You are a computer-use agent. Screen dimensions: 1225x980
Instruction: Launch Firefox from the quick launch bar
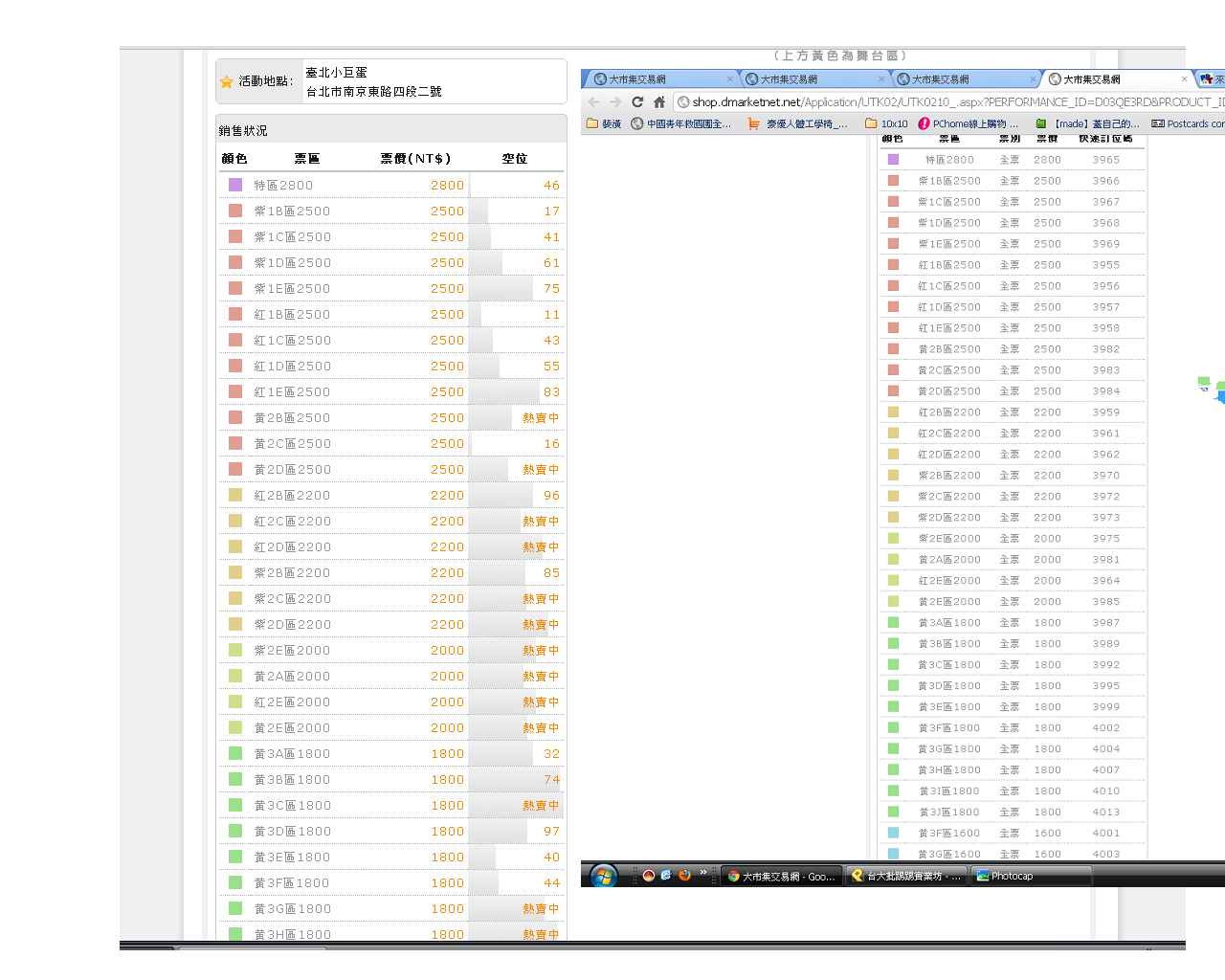(x=684, y=875)
